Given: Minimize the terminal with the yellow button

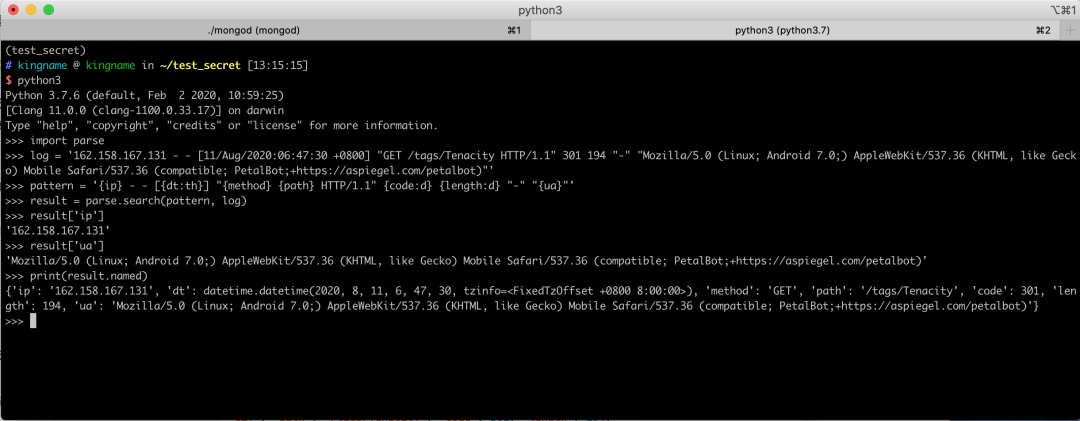Looking at the screenshot, I should [30, 10].
